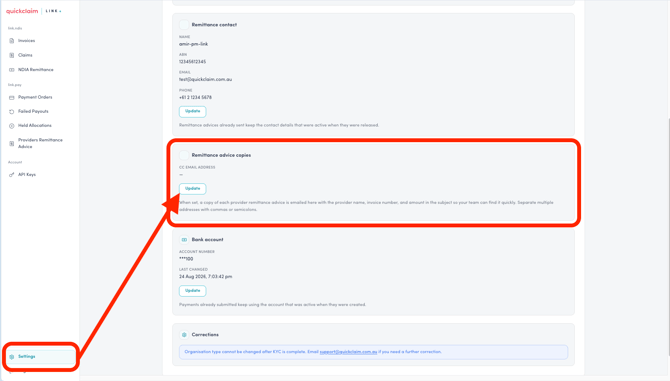Expand the LINK product switcher

[x=53, y=11]
